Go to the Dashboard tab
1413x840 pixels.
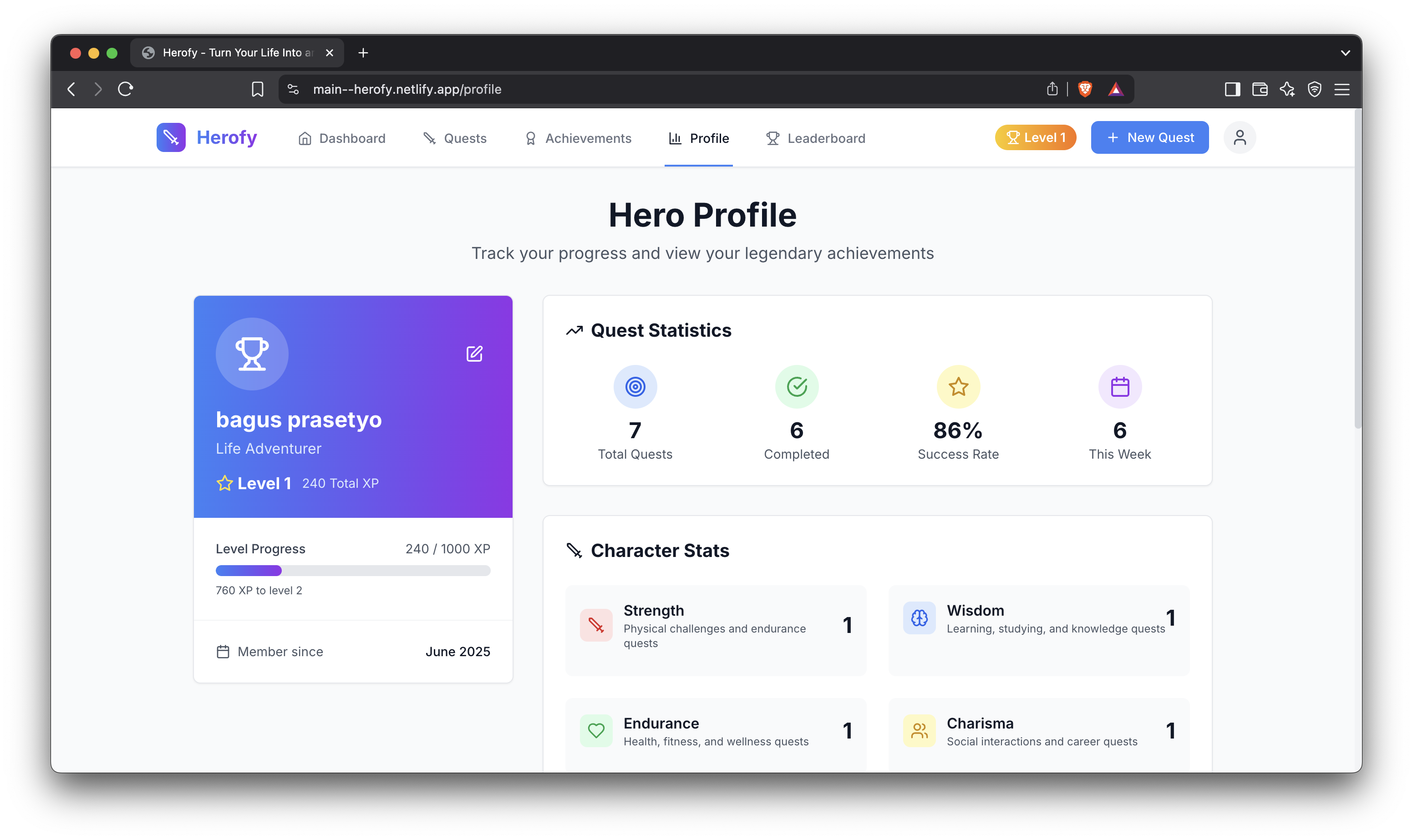tap(341, 138)
